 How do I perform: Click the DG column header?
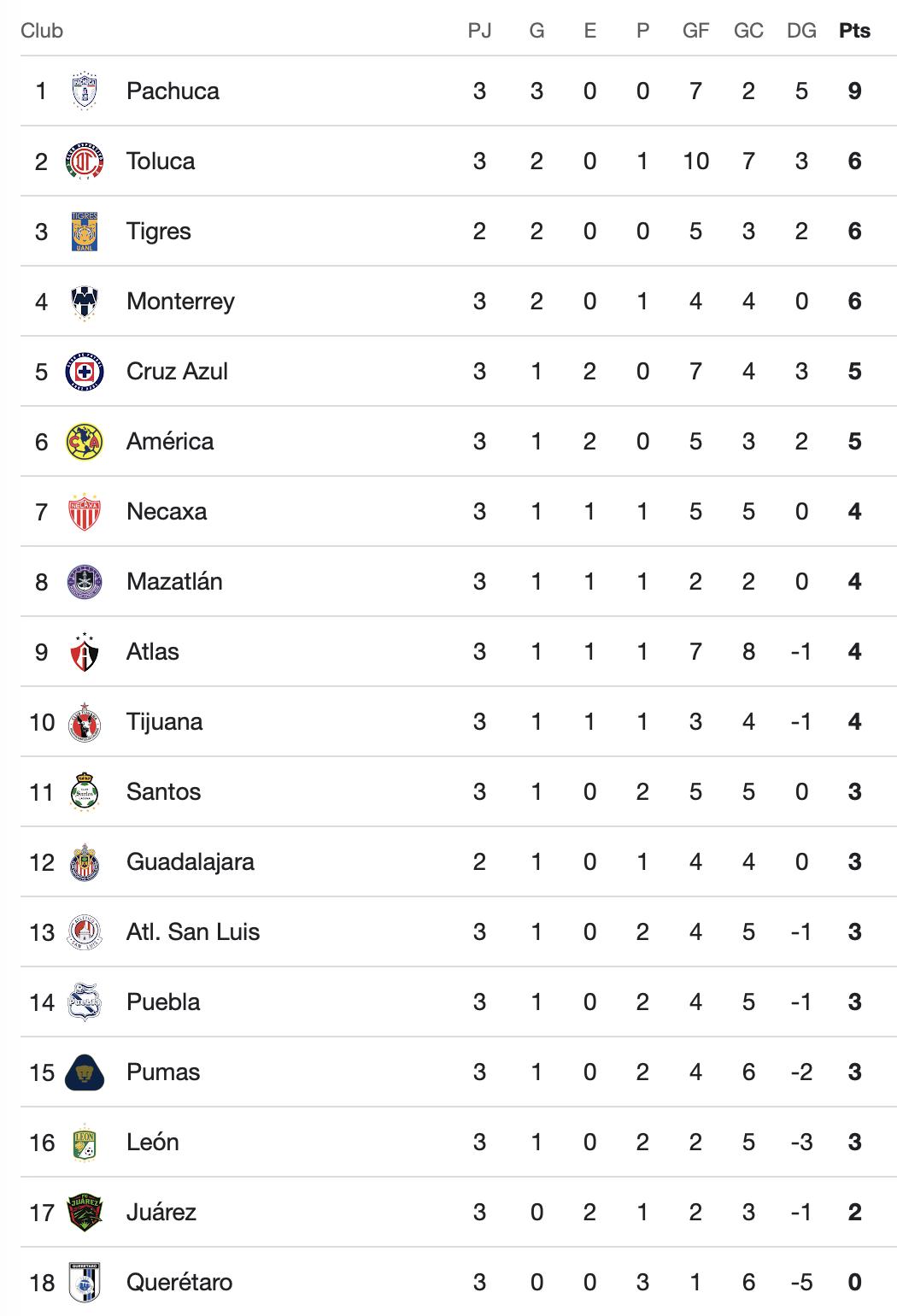801,31
